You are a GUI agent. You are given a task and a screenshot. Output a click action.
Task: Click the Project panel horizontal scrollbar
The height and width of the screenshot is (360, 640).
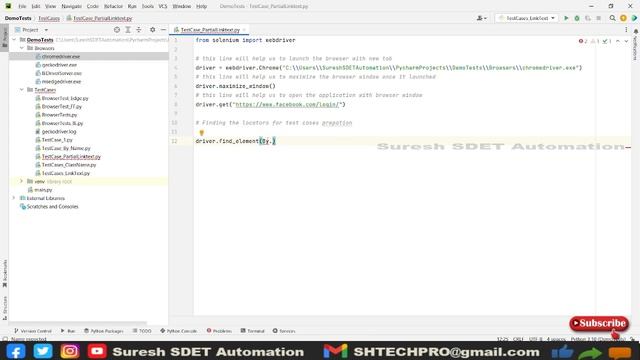coord(78,322)
